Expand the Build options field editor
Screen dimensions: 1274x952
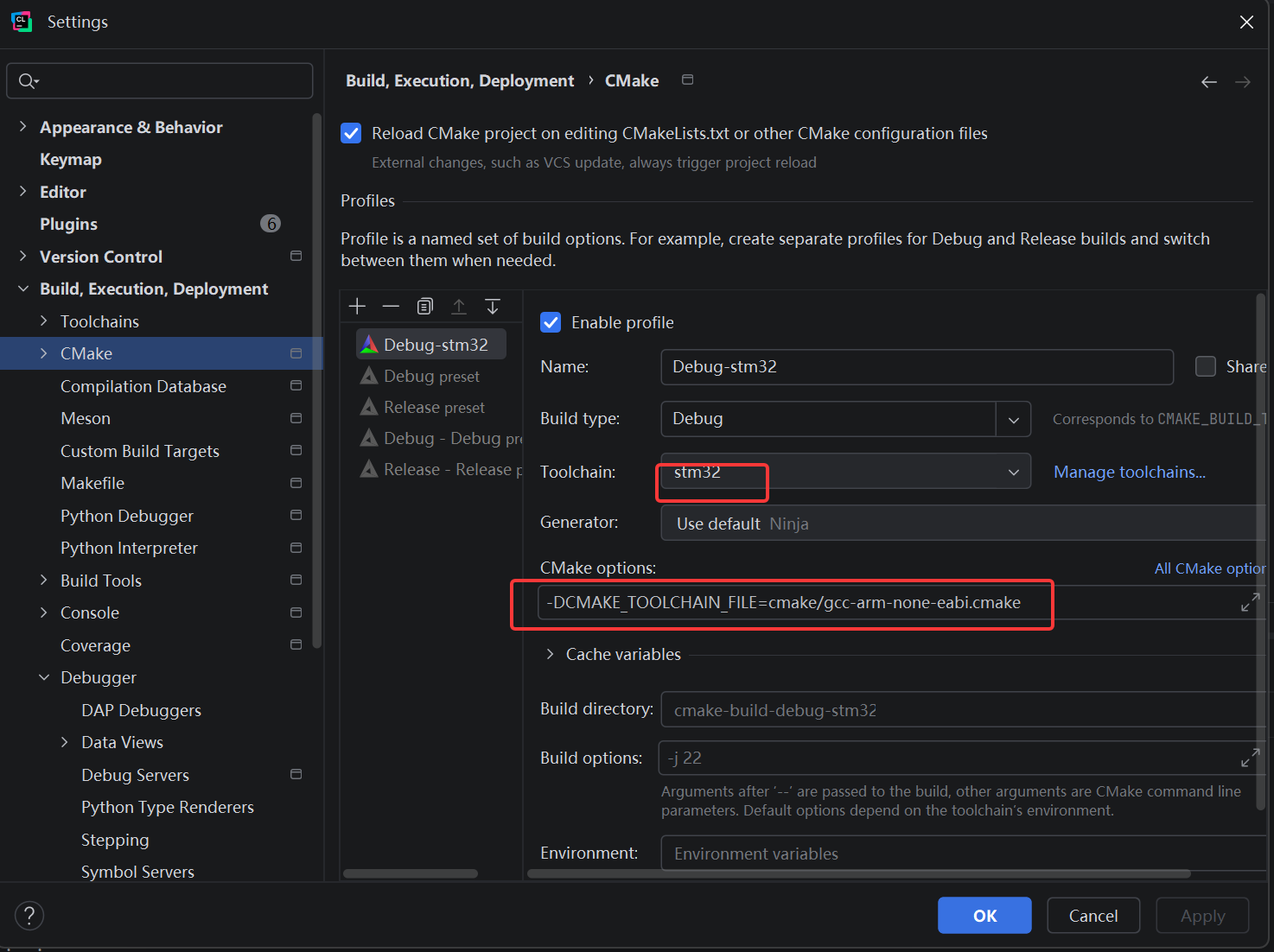point(1250,758)
